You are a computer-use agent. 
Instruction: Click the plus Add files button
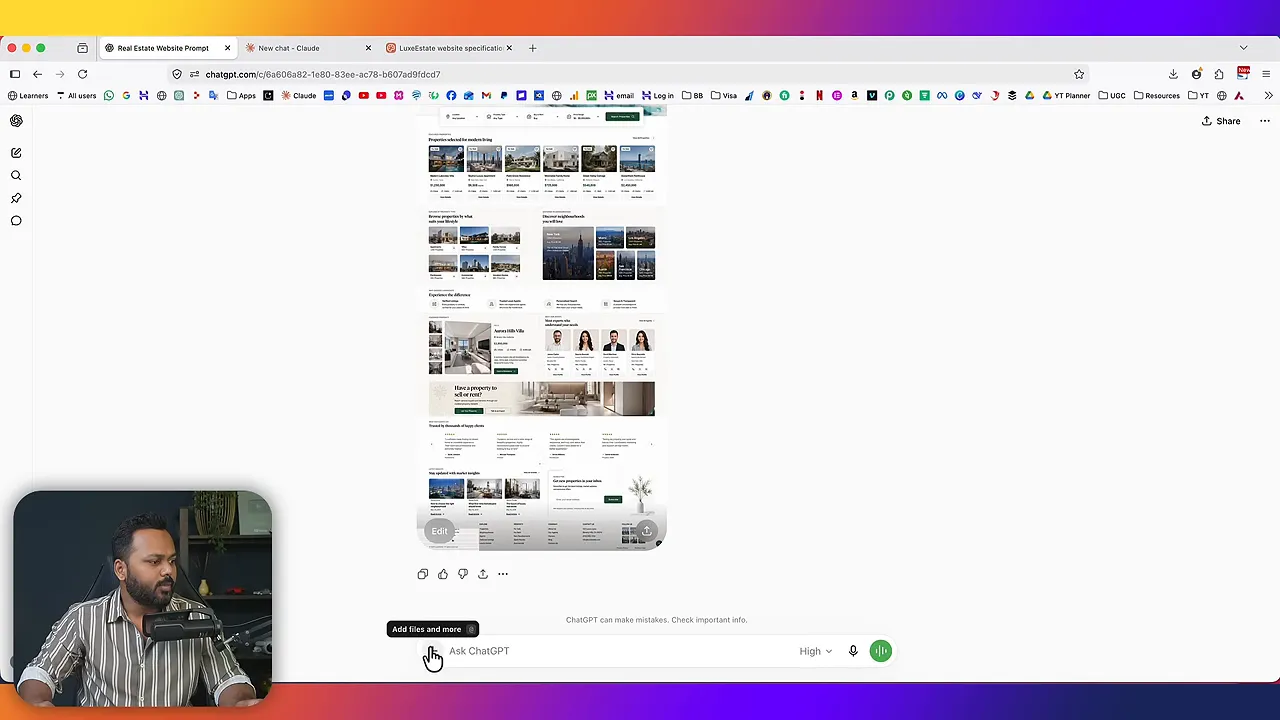[x=432, y=651]
